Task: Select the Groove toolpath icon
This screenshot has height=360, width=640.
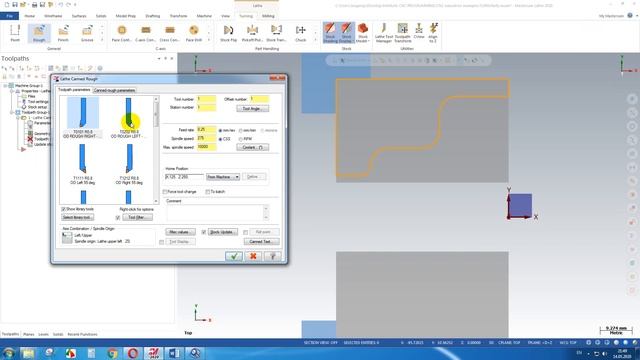Action: pos(87,33)
